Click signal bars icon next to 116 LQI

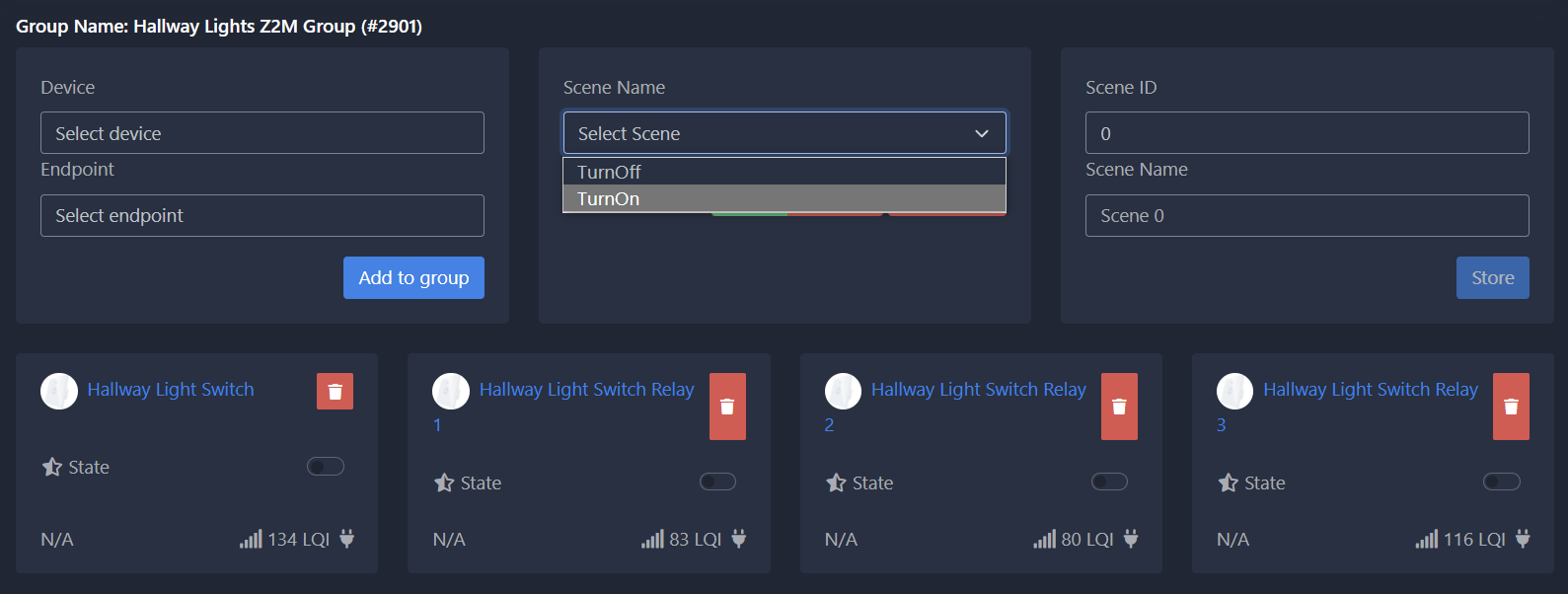point(1427,539)
